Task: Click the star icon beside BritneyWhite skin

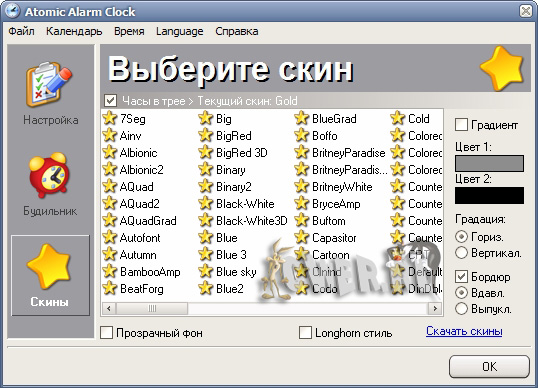Action: pyautogui.click(x=302, y=186)
